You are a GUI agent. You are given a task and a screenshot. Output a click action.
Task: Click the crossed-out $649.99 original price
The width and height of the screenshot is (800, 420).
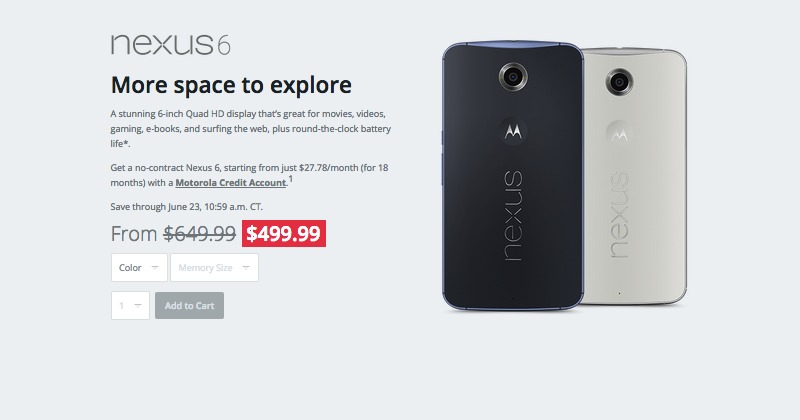tap(199, 234)
